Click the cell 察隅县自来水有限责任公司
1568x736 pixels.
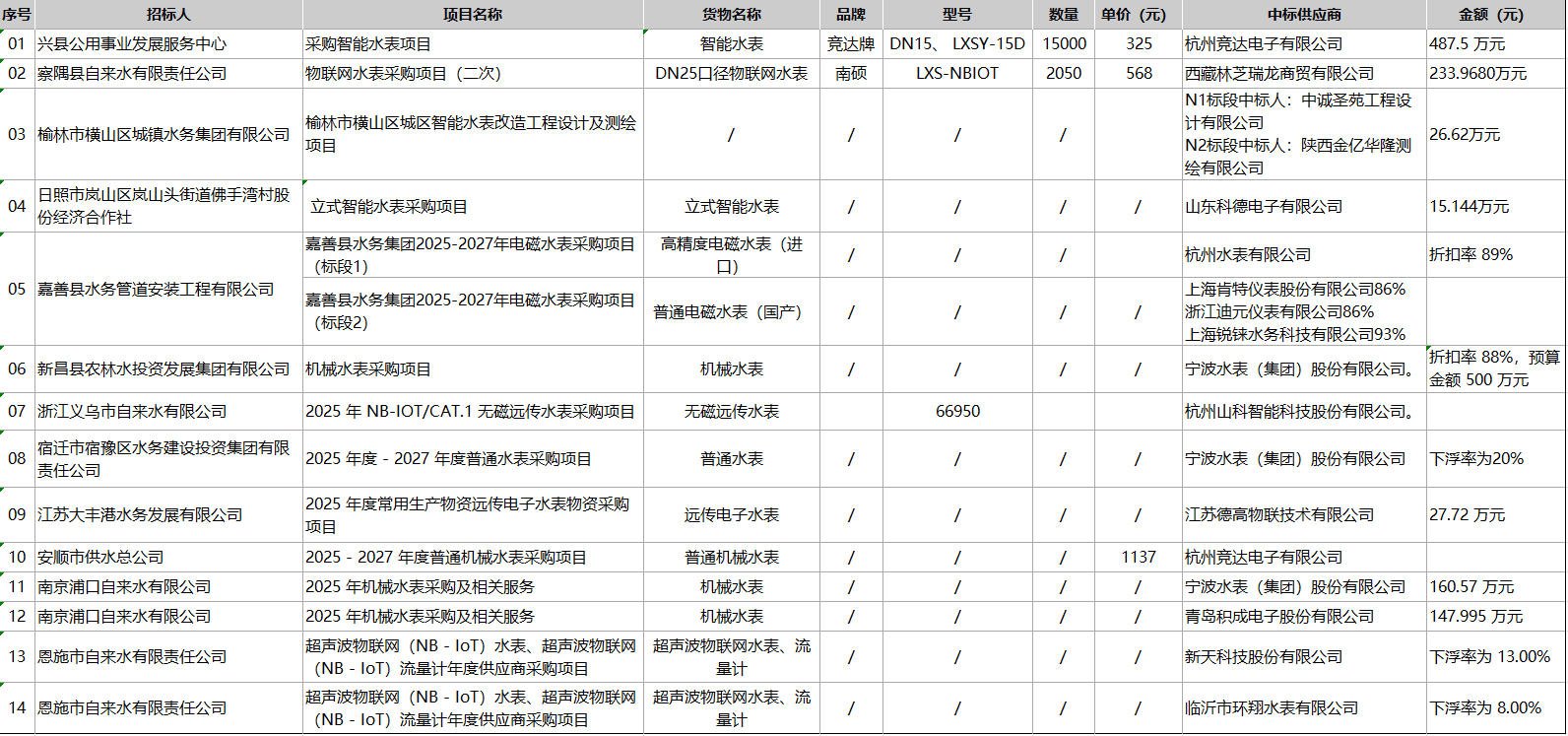168,74
